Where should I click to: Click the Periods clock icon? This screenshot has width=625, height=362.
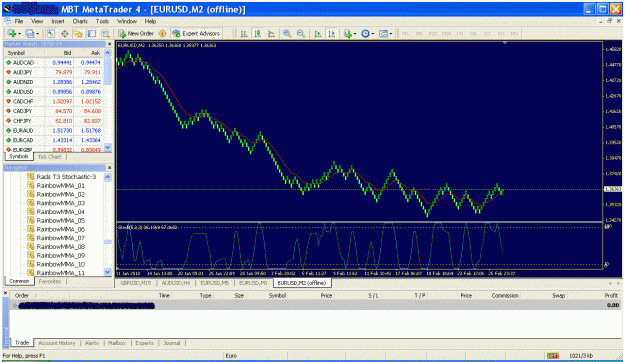[365, 34]
